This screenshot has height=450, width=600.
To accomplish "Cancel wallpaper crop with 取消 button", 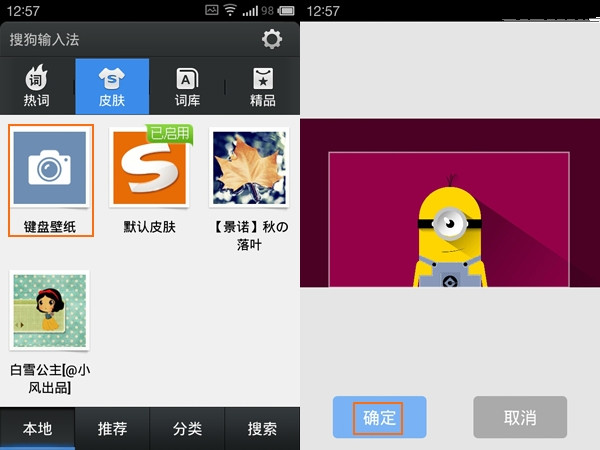I will [520, 417].
